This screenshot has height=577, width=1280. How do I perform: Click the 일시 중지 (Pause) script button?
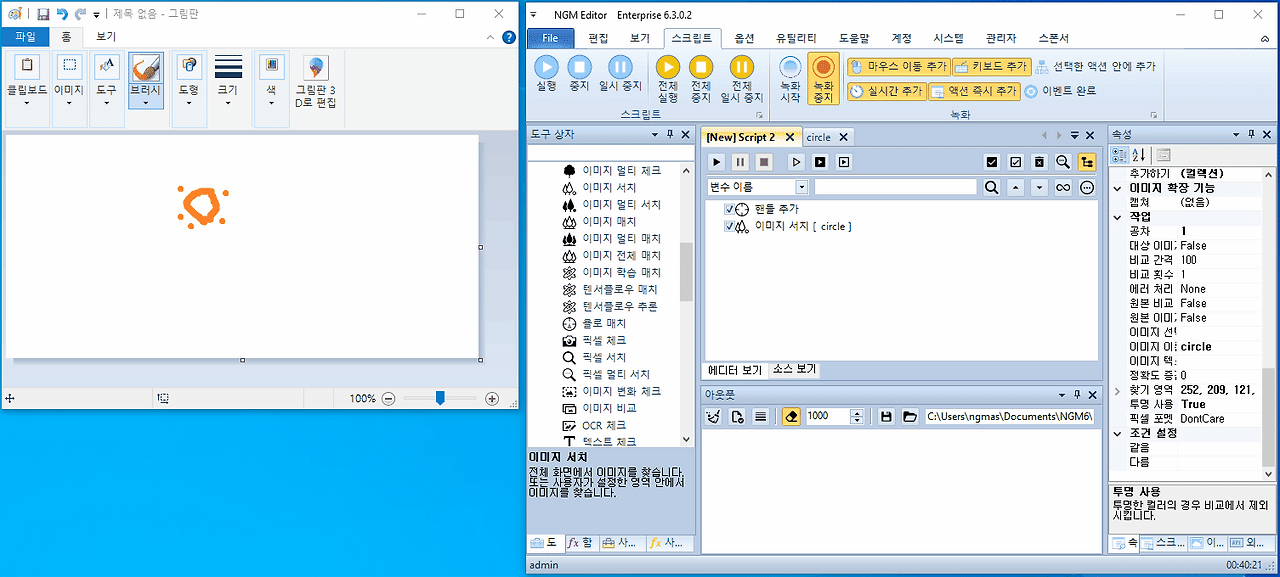(620, 74)
